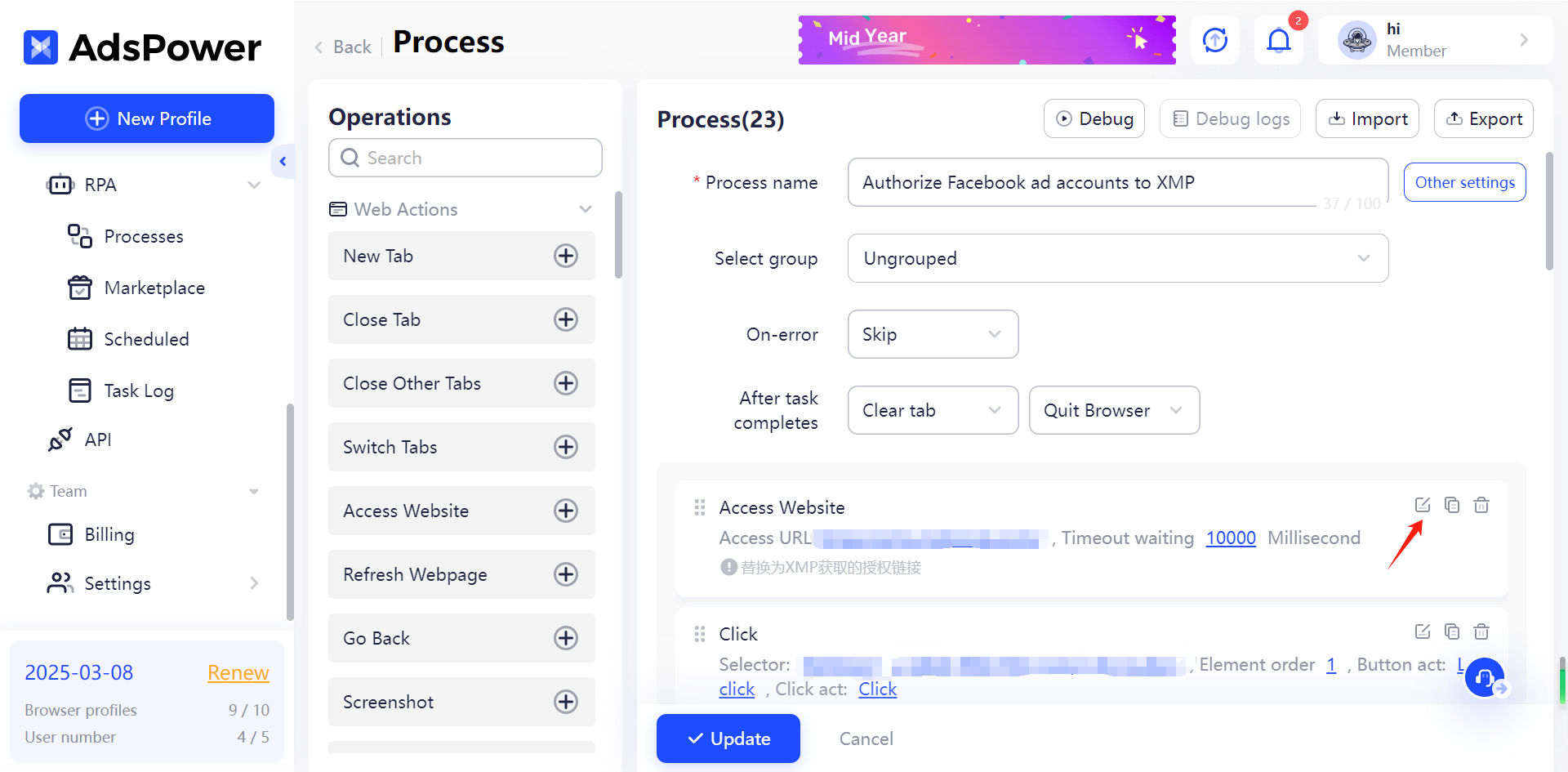Edit the Click step
This screenshot has height=772, width=1568.
point(1423,631)
